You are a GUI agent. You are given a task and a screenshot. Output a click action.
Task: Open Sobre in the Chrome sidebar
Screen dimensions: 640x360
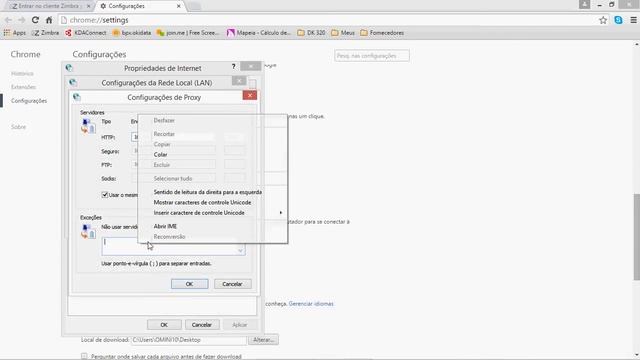[18, 127]
